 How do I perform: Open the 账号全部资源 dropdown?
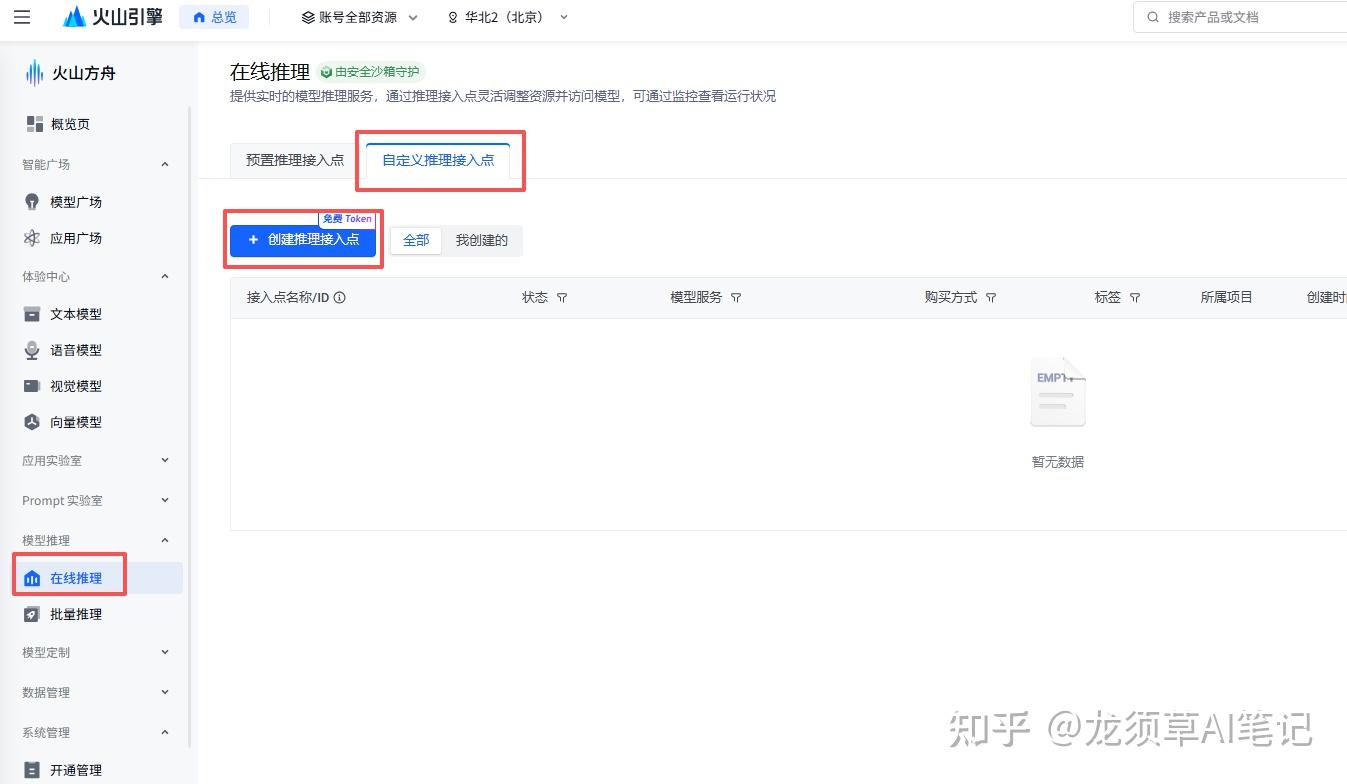[x=360, y=17]
